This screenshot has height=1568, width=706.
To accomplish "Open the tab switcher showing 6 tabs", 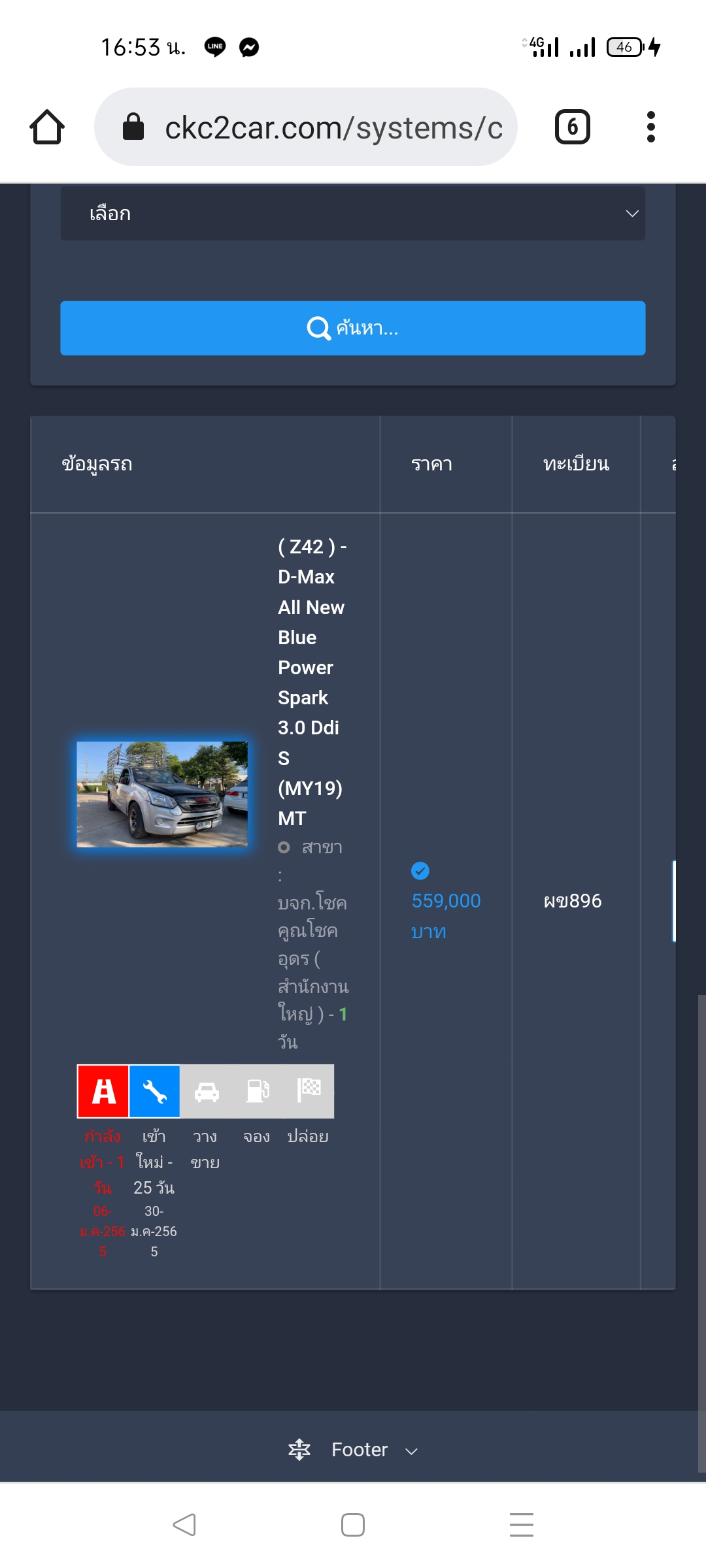I will coord(573,127).
